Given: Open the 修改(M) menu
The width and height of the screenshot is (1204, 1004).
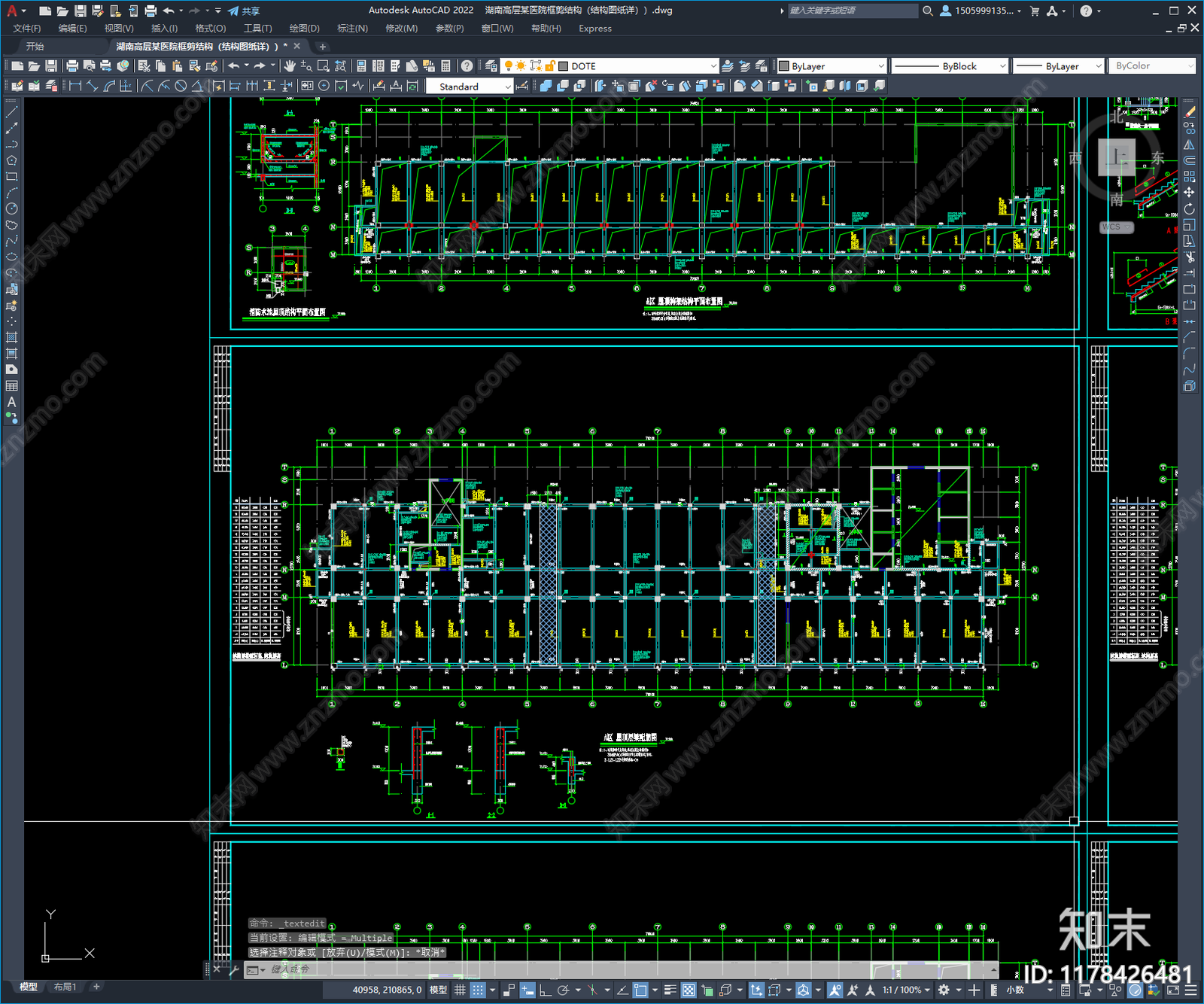Looking at the screenshot, I should (401, 29).
